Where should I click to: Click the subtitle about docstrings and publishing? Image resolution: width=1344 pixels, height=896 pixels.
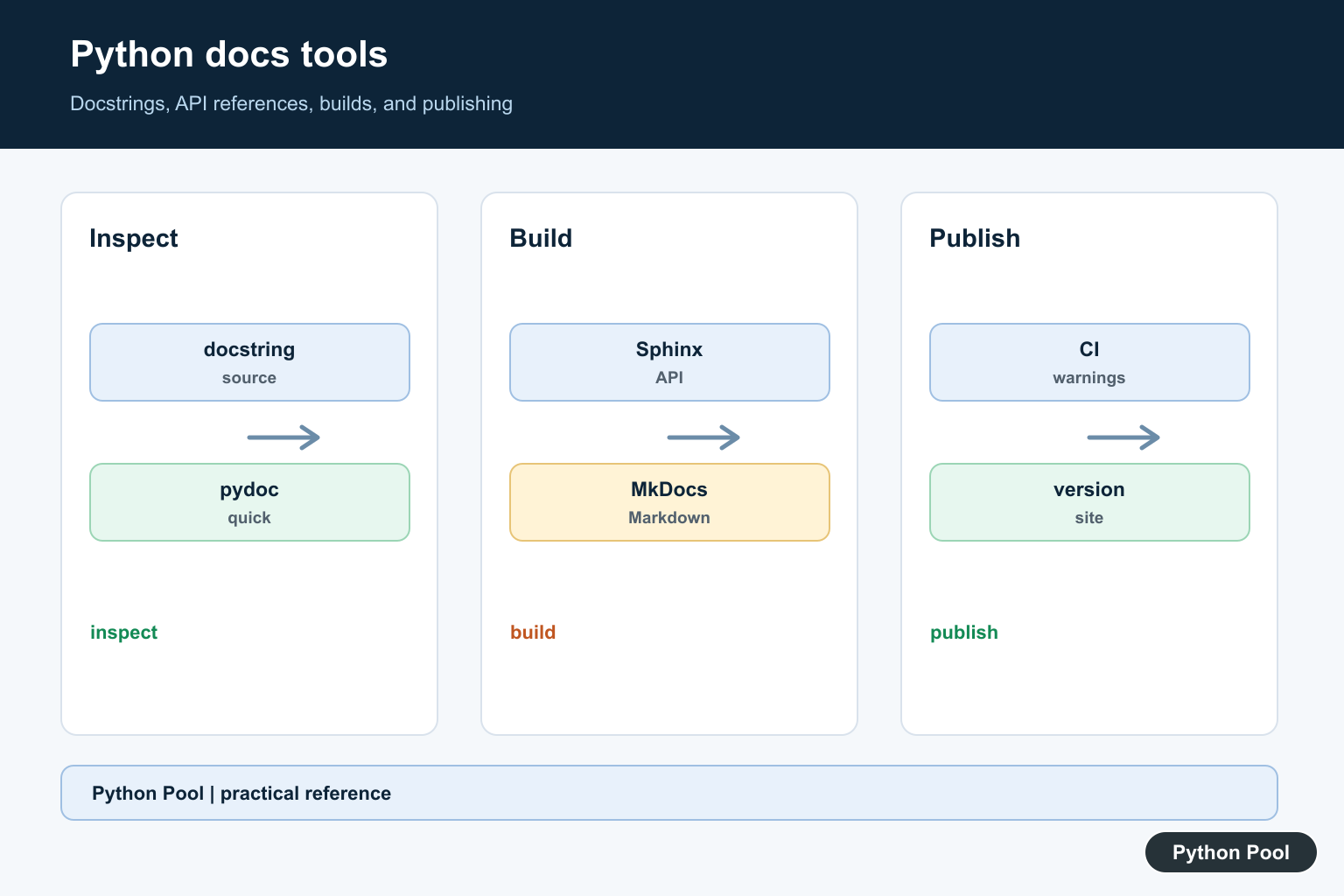tap(291, 103)
